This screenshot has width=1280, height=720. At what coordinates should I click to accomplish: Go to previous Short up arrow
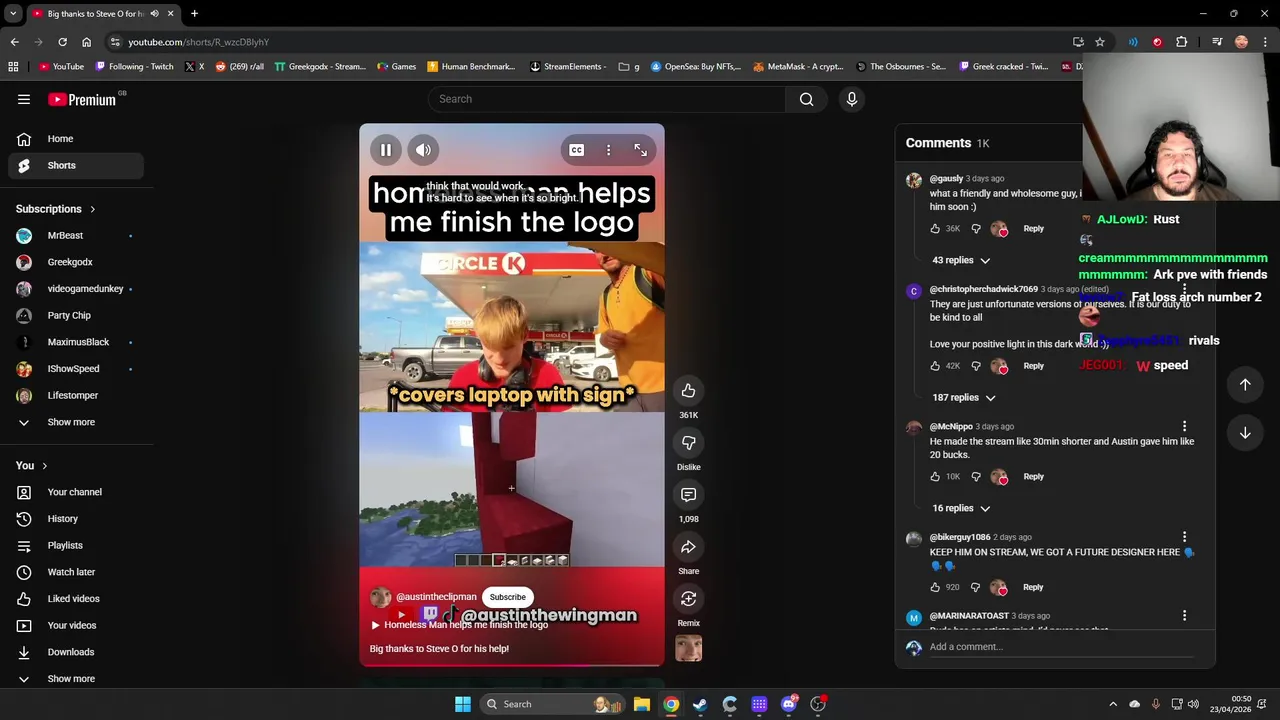pos(1245,385)
